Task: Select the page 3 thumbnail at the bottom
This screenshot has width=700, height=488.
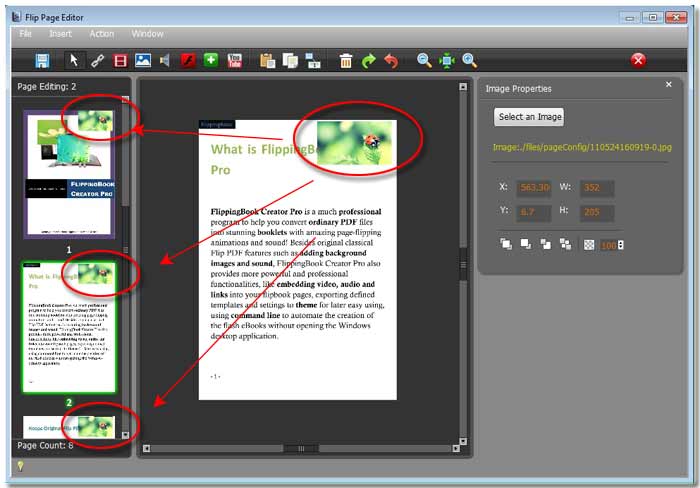Action: (69, 427)
